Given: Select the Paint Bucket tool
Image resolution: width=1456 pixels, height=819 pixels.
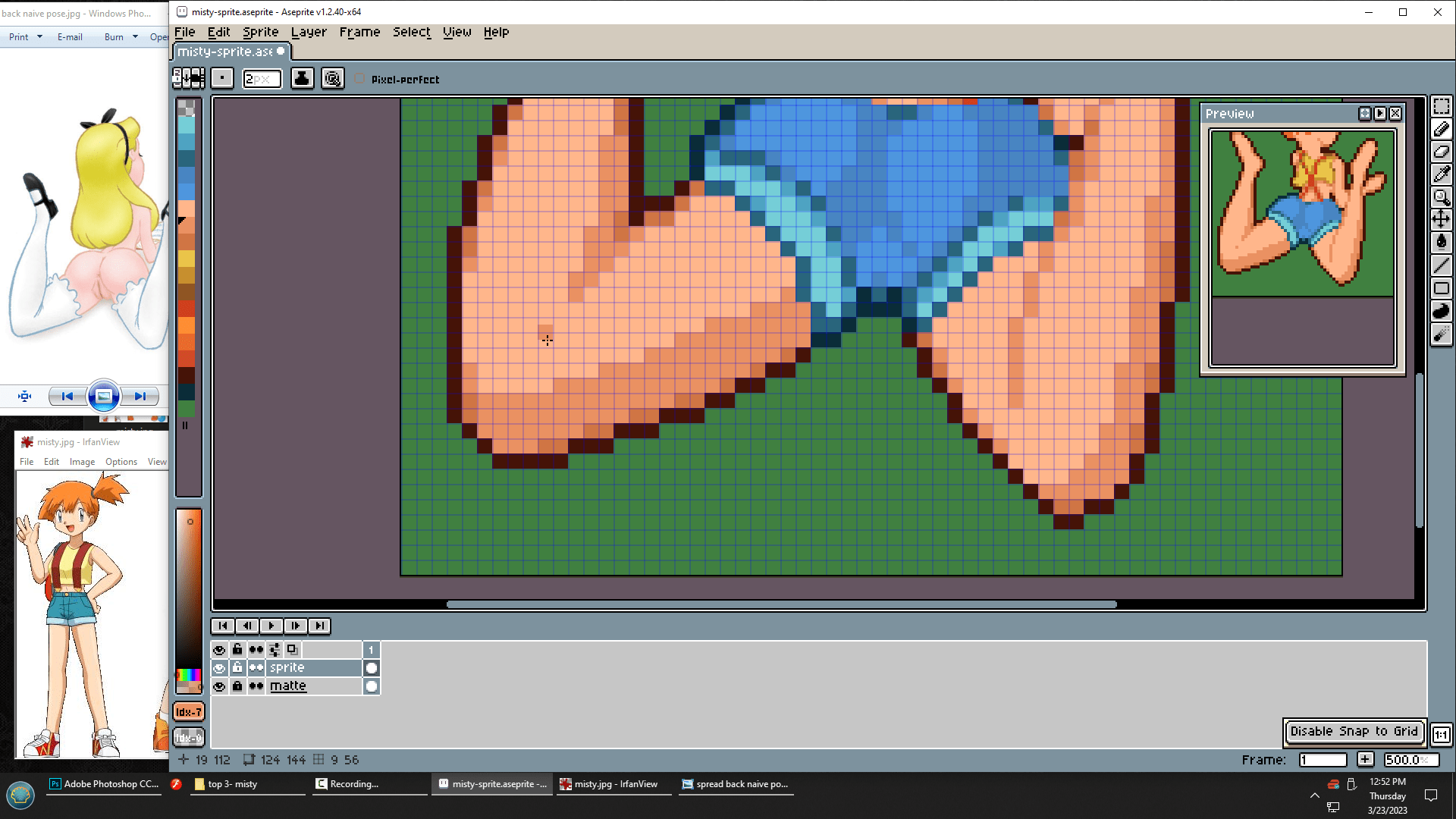Looking at the screenshot, I should 1441,242.
